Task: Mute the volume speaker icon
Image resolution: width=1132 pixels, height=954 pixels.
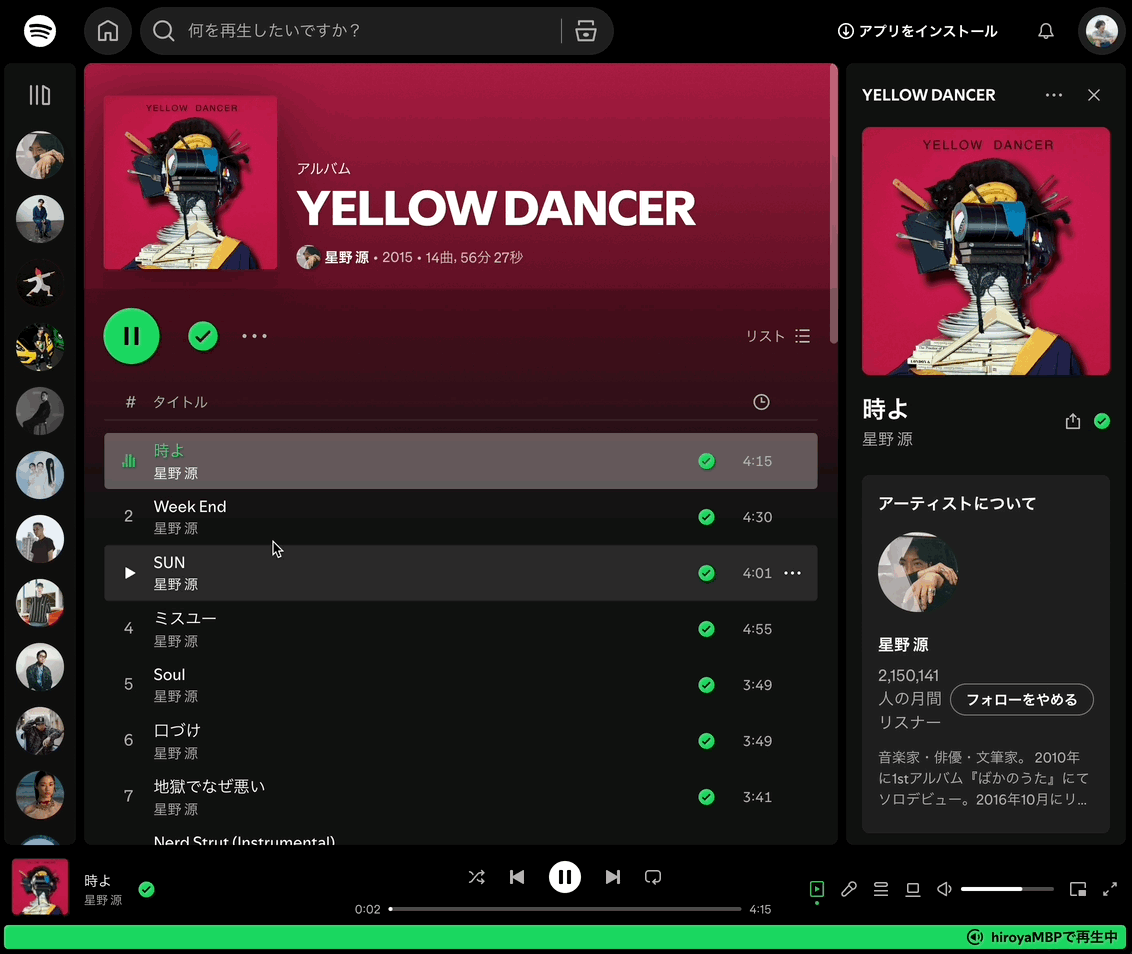Action: click(x=944, y=889)
